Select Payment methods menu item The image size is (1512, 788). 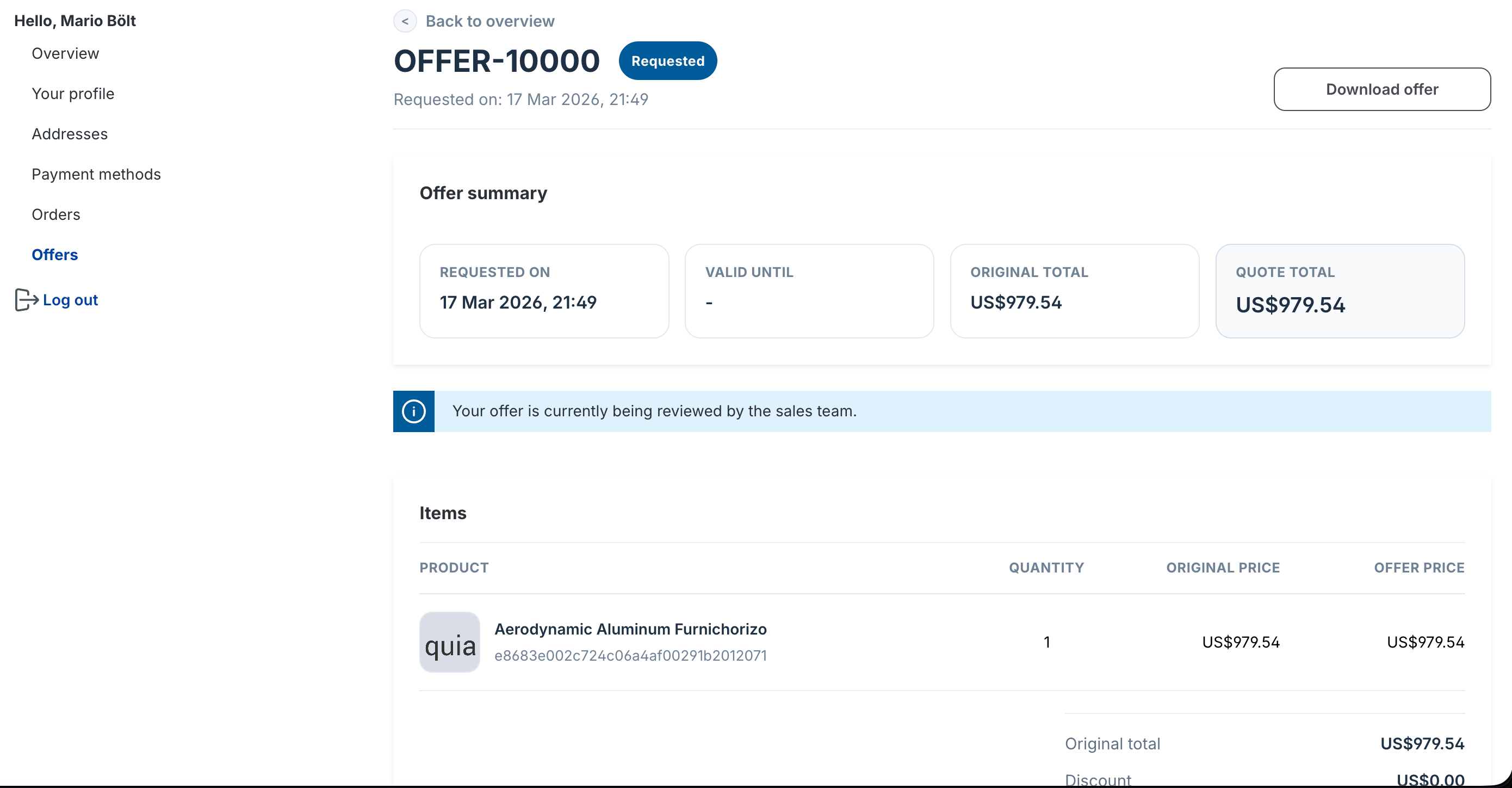tap(96, 174)
